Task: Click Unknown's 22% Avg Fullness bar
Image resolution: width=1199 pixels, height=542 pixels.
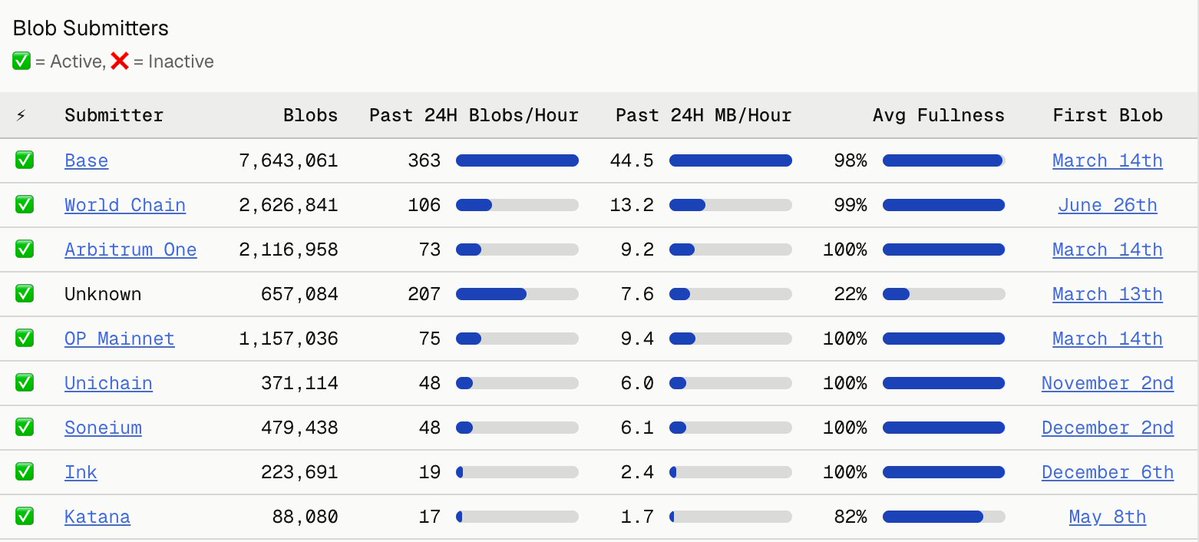Action: 944,294
